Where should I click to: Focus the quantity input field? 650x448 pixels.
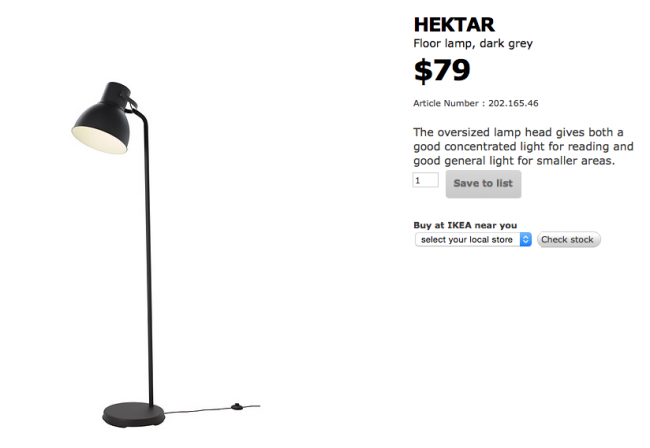pos(425,180)
